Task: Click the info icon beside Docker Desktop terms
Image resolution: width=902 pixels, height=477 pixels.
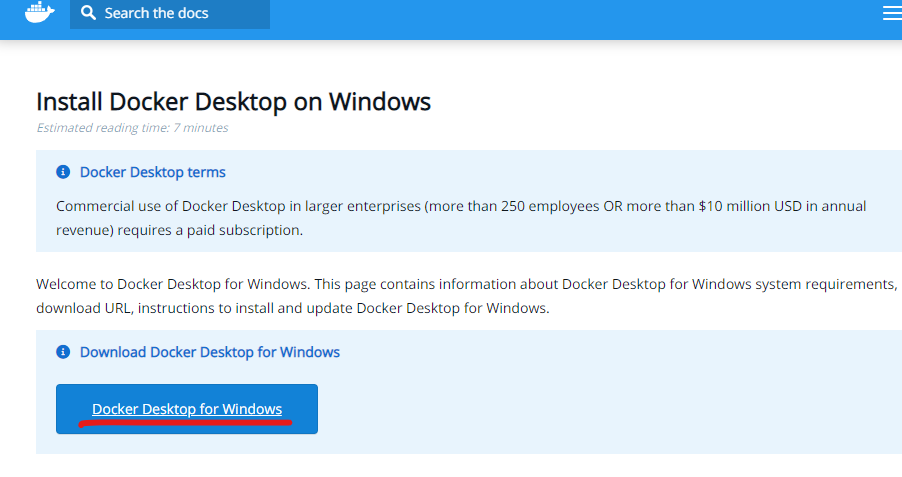Action: (x=63, y=171)
